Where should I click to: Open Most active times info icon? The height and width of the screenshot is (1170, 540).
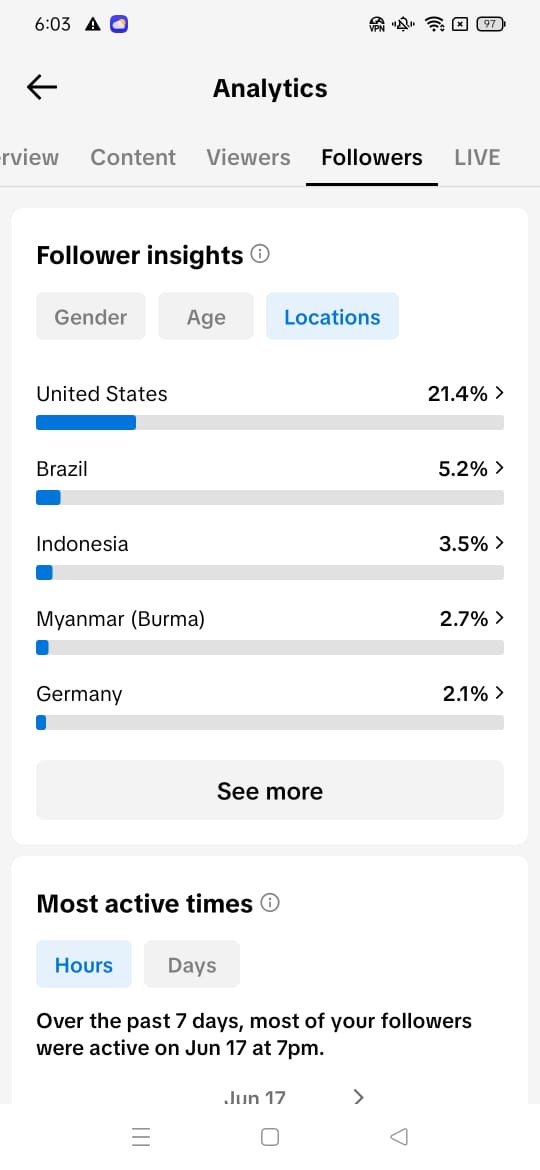click(270, 903)
